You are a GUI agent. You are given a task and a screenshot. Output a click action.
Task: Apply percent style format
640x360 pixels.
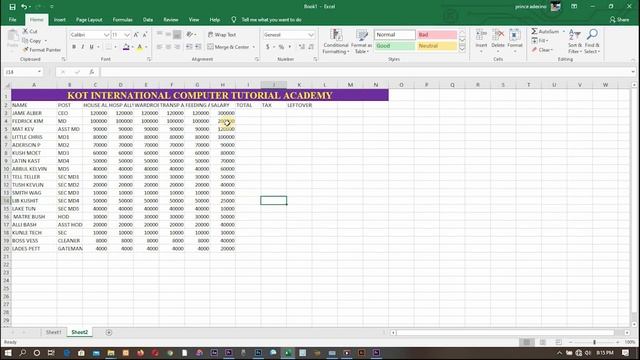pos(281,47)
